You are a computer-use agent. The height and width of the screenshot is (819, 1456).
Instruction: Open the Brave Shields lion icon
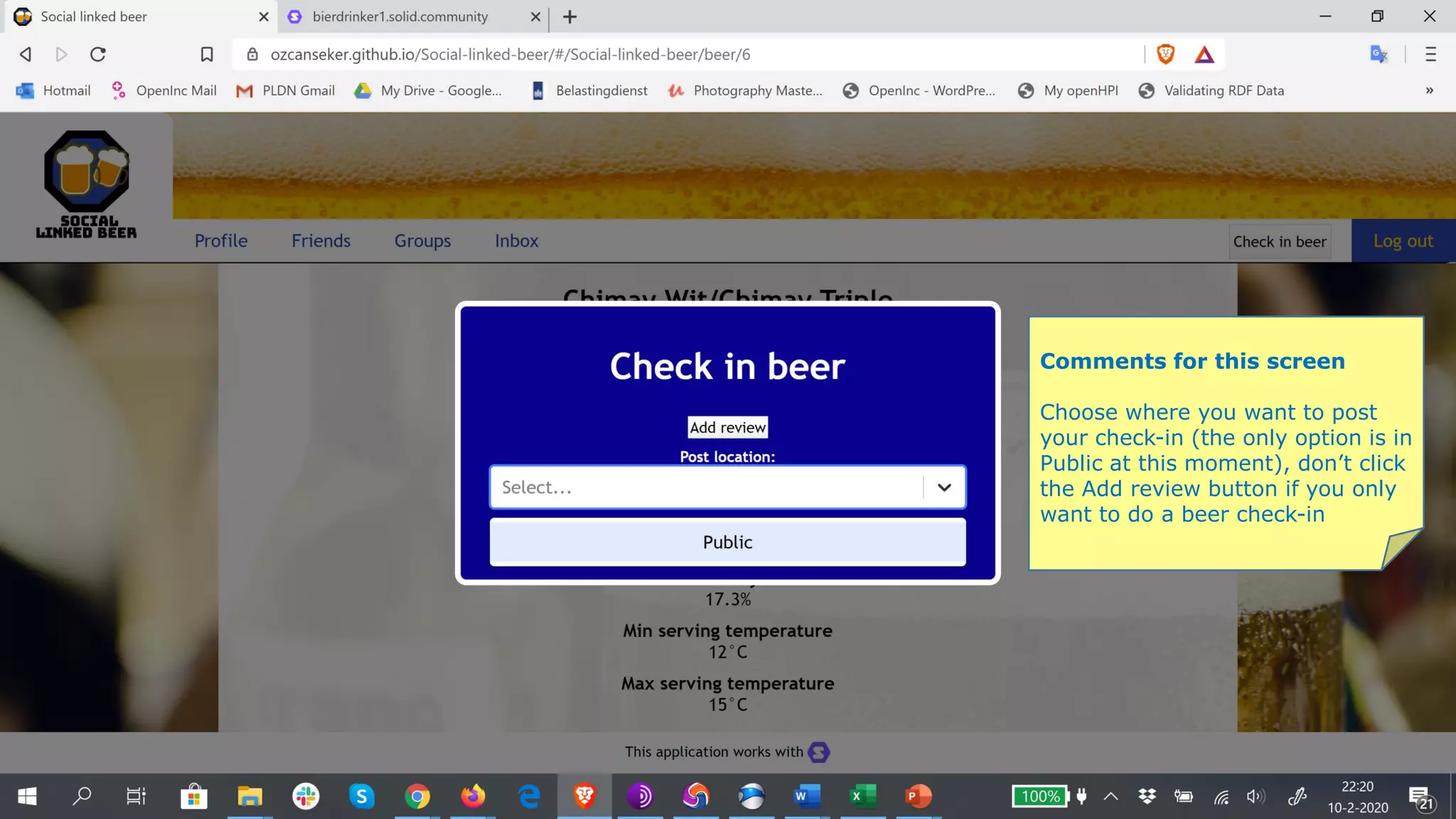(x=1165, y=54)
